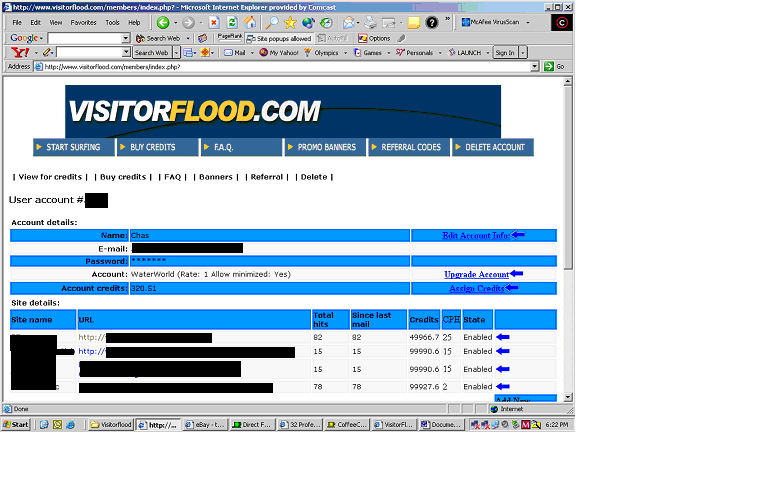Viewport: 764px width, 503px height.
Task: Click the browser Back arrow button
Action: 163,22
